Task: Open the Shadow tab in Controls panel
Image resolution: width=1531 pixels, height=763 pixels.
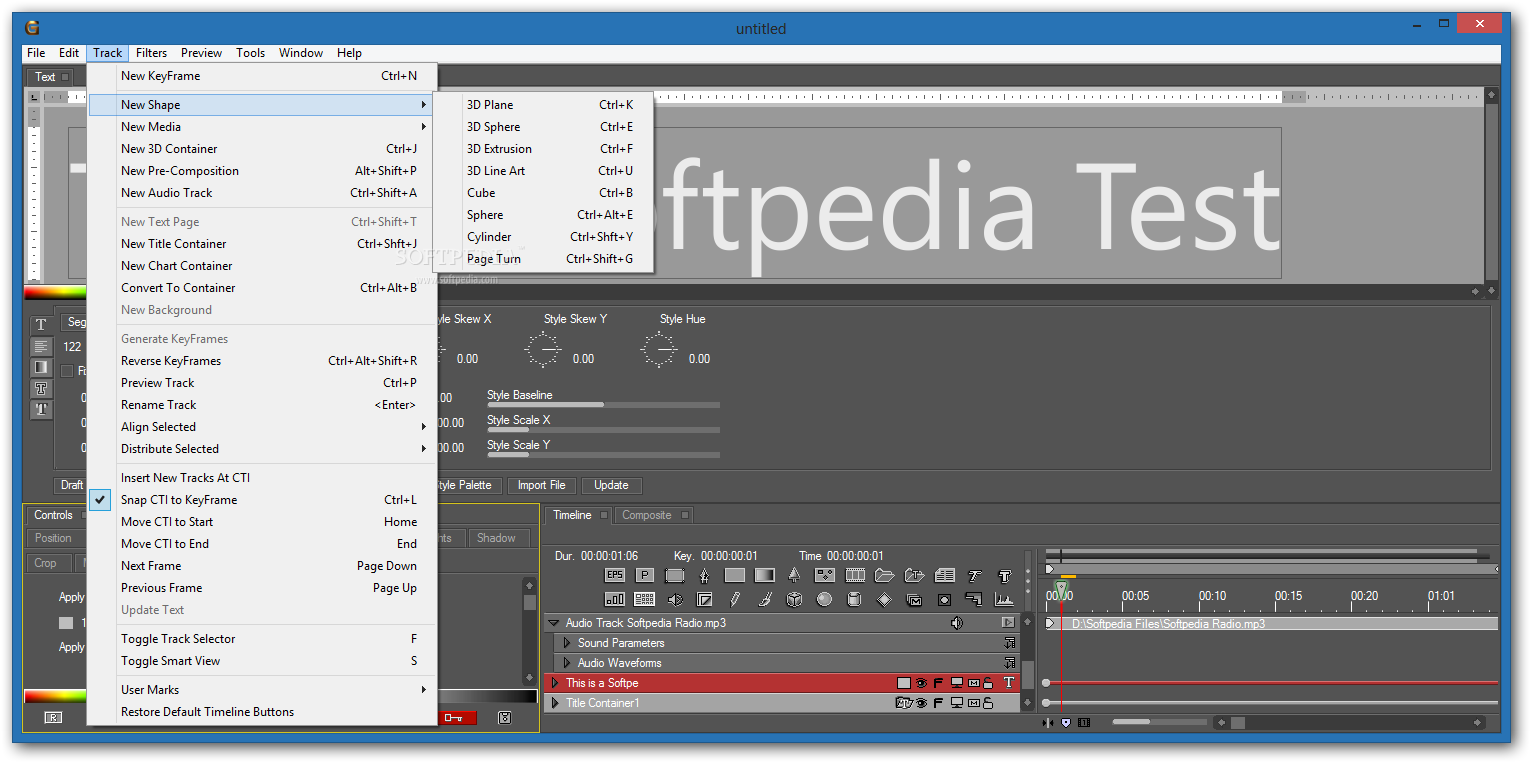Action: 497,538
